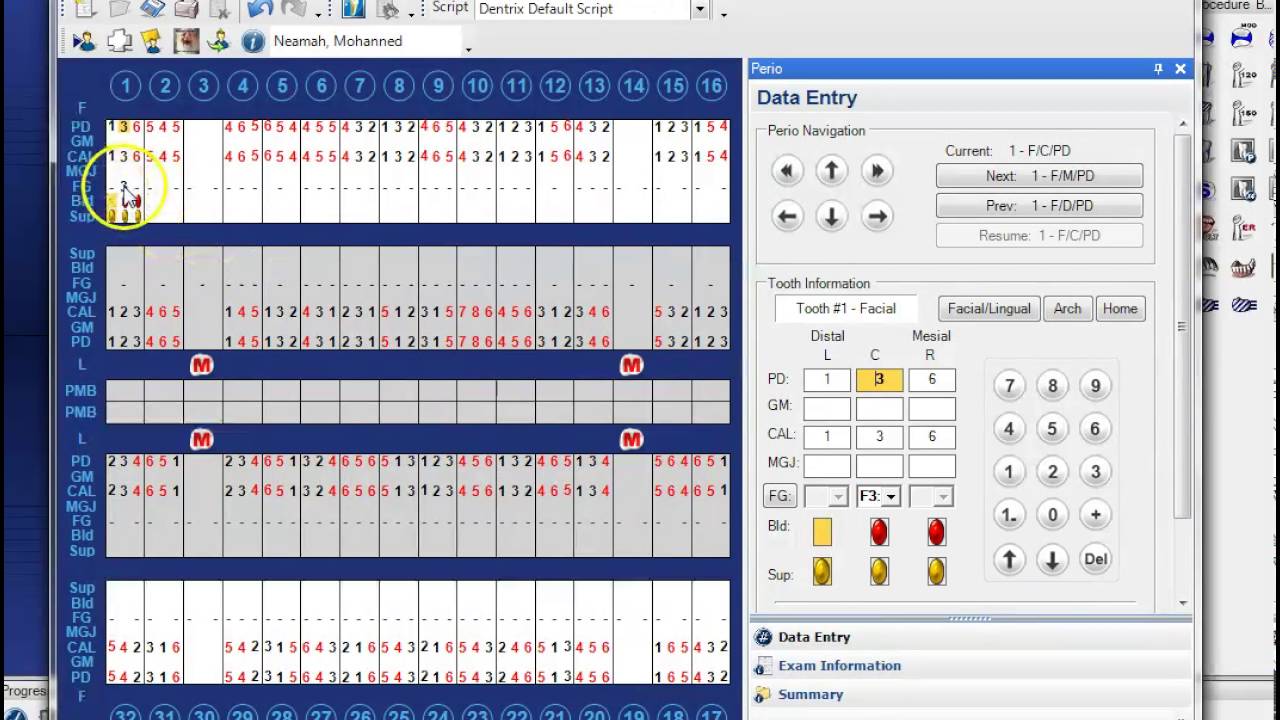Click the keypad Del key

click(1095, 559)
